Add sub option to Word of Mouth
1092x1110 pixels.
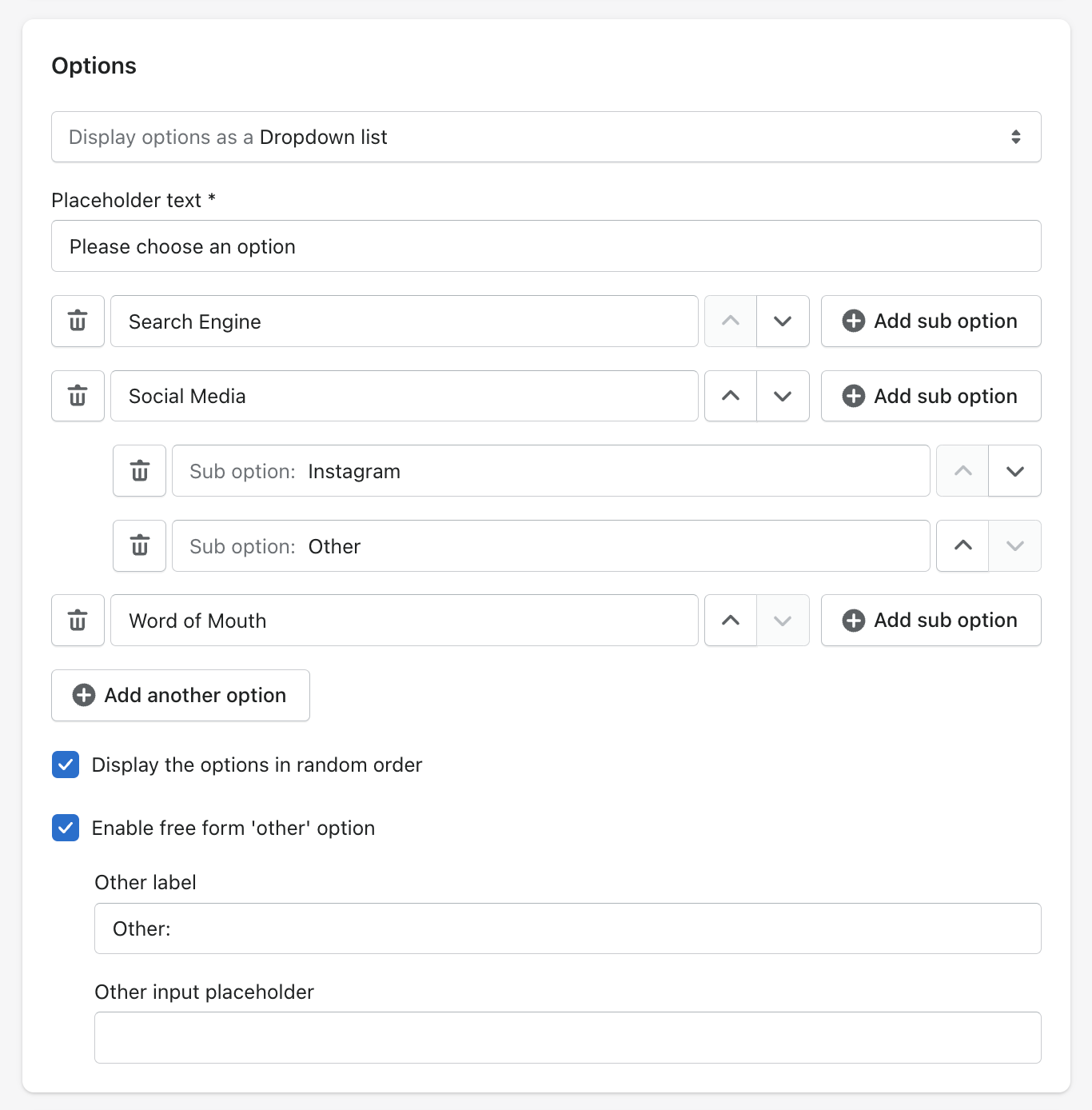click(x=931, y=621)
